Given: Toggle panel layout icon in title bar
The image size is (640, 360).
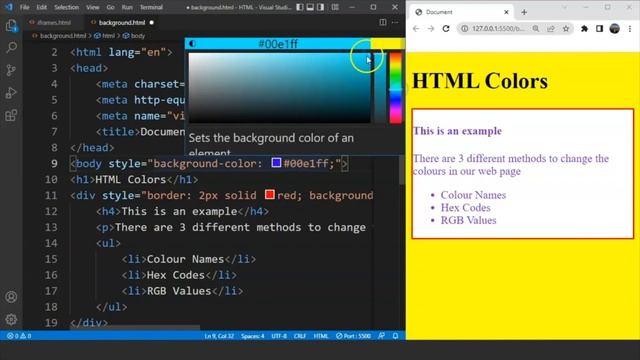Looking at the screenshot, I should click(x=310, y=7).
